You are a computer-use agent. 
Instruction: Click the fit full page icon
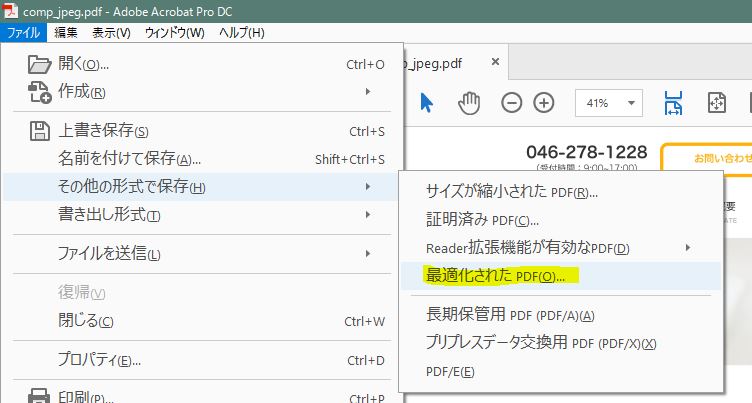(717, 103)
